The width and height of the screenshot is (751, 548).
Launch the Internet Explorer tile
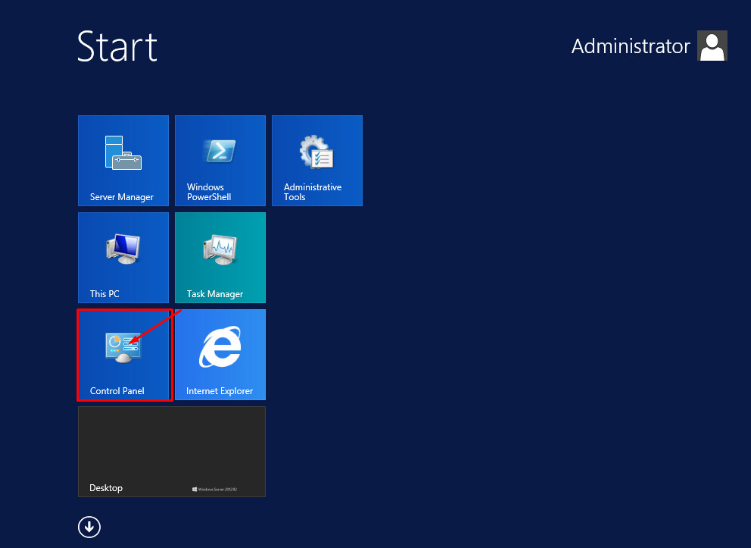point(220,354)
